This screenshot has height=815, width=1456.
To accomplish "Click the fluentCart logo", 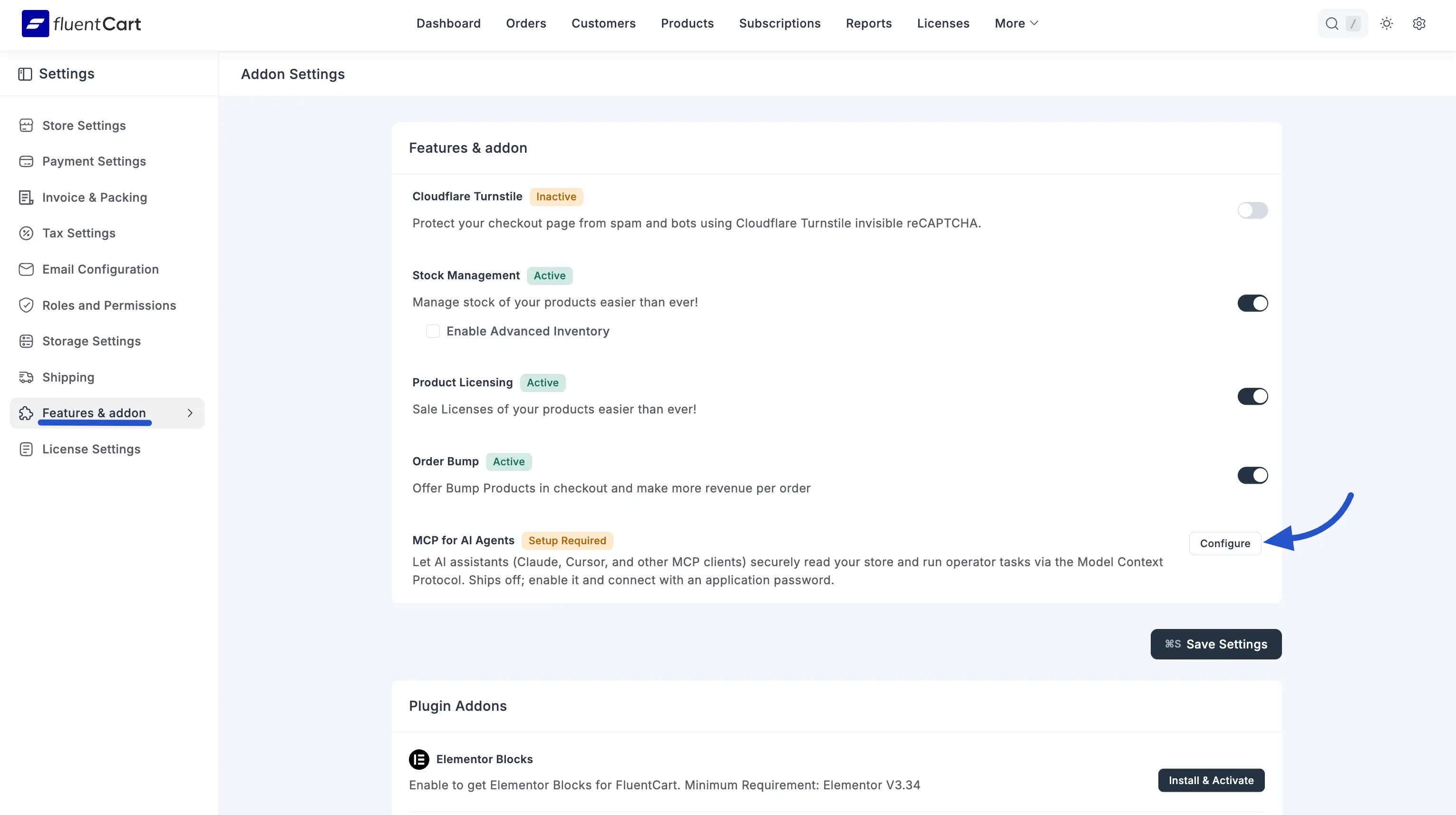I will (x=81, y=24).
